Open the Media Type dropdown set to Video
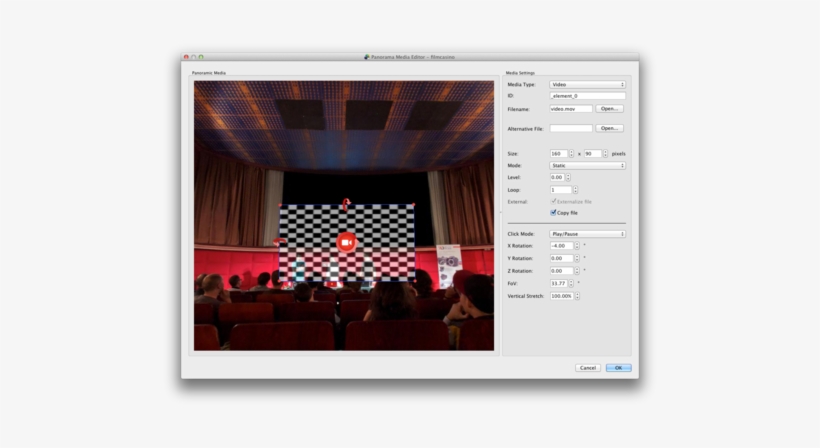Image resolution: width=820 pixels, height=448 pixels. click(587, 84)
